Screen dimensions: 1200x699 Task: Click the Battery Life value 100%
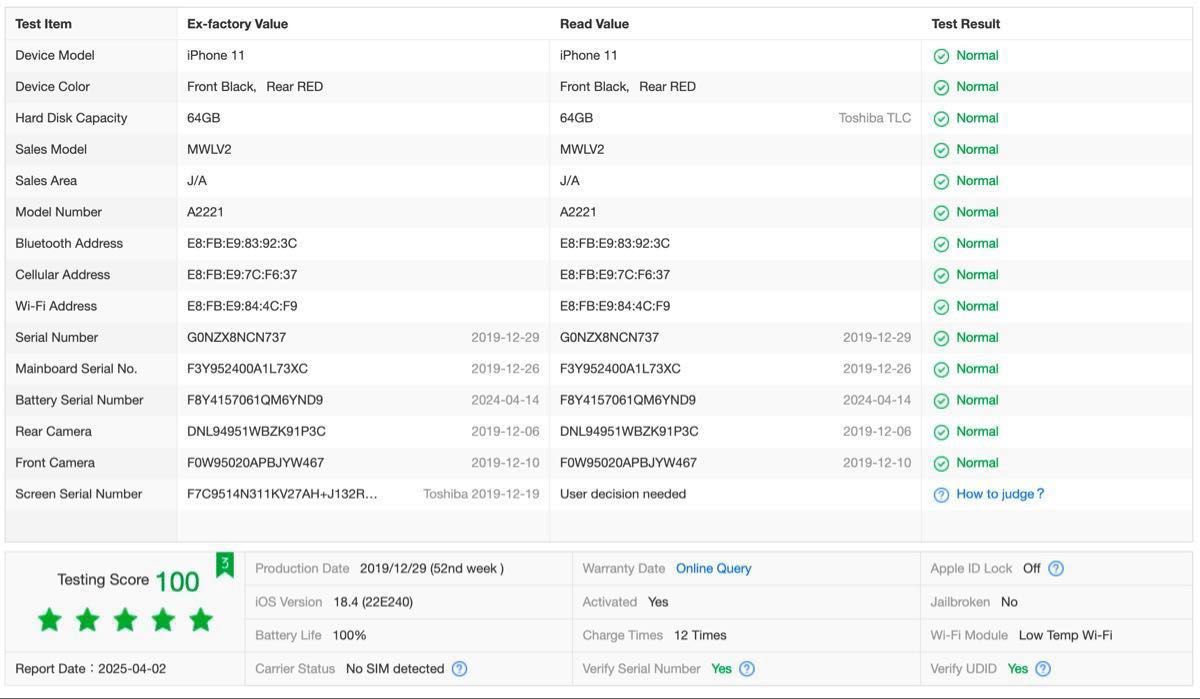click(350, 635)
